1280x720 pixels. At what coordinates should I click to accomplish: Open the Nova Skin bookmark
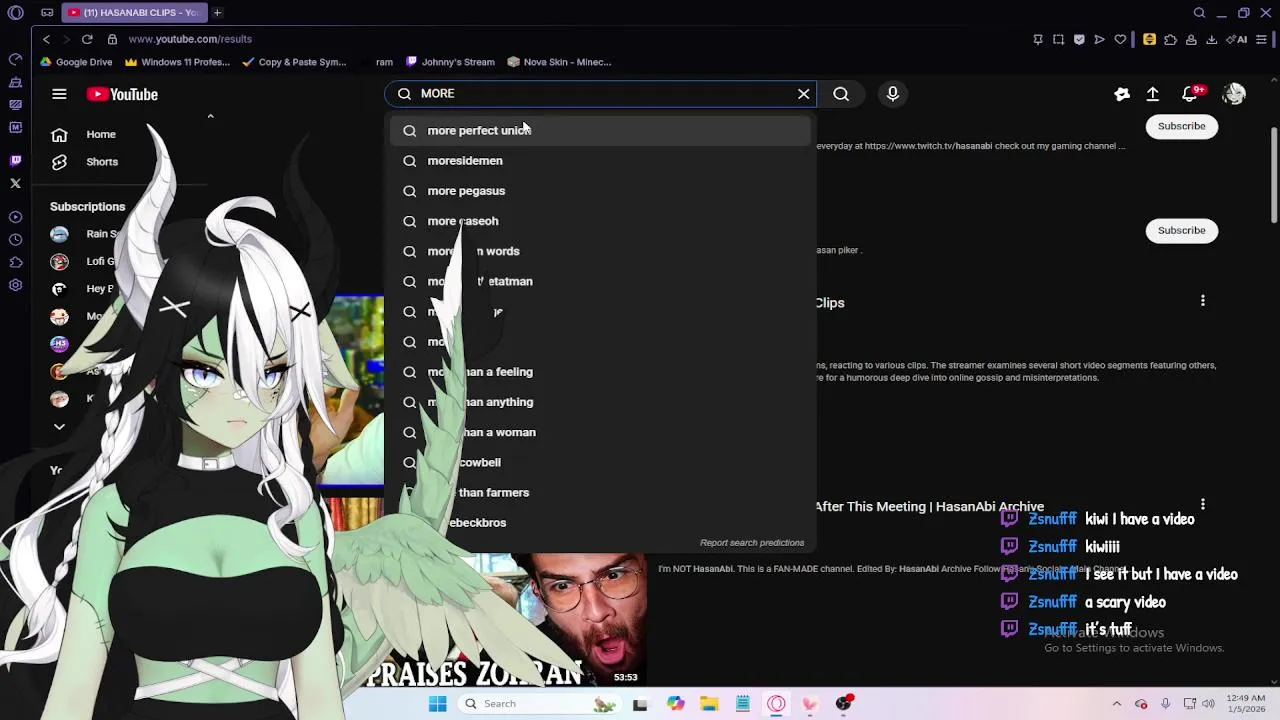[x=559, y=62]
